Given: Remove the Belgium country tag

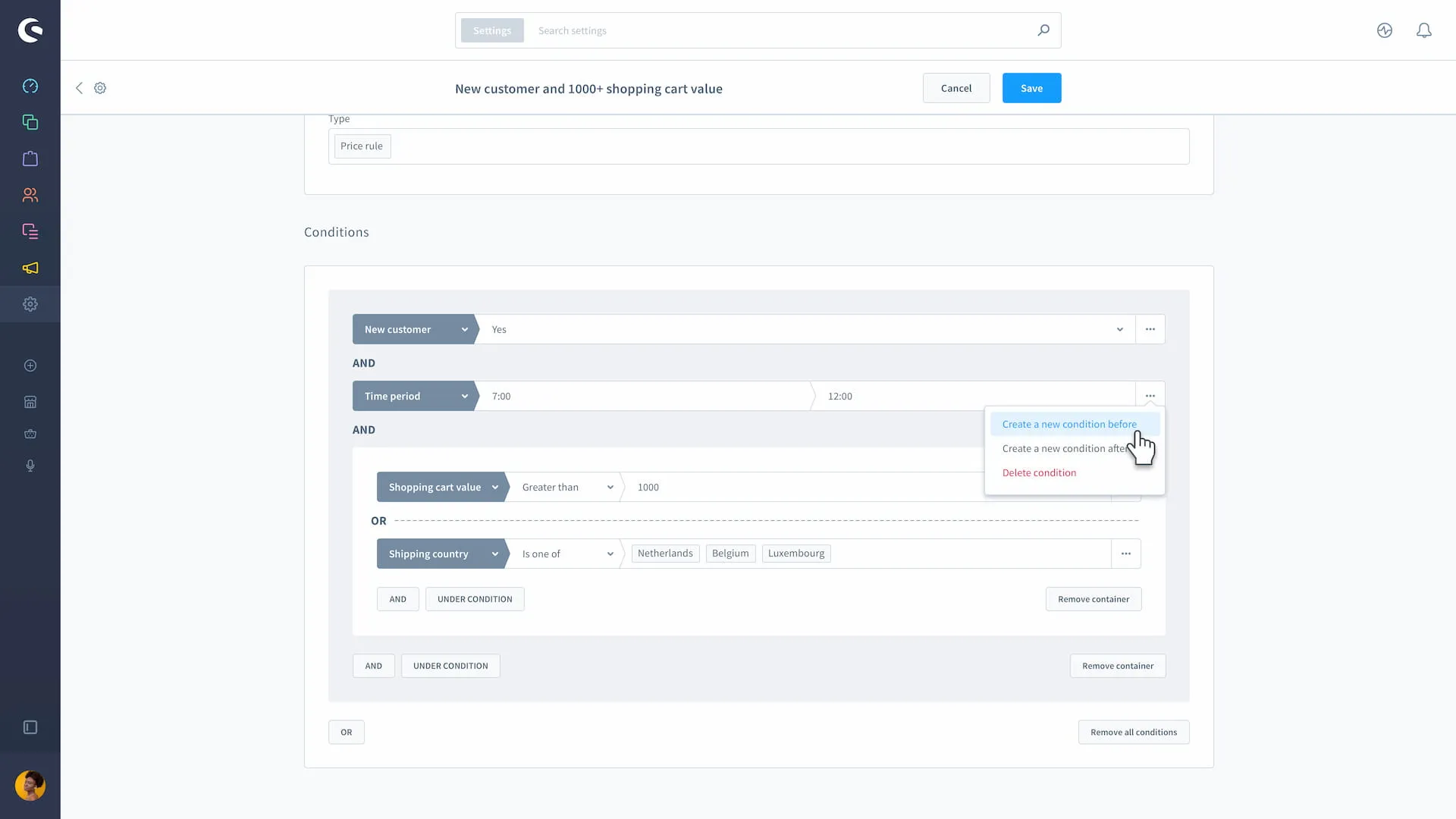Looking at the screenshot, I should [730, 553].
